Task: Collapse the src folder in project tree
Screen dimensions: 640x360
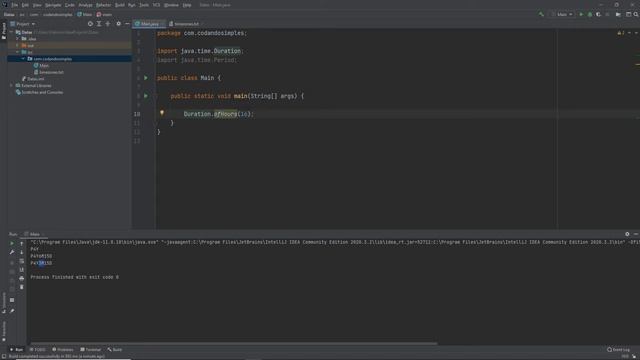Action: click(18, 52)
